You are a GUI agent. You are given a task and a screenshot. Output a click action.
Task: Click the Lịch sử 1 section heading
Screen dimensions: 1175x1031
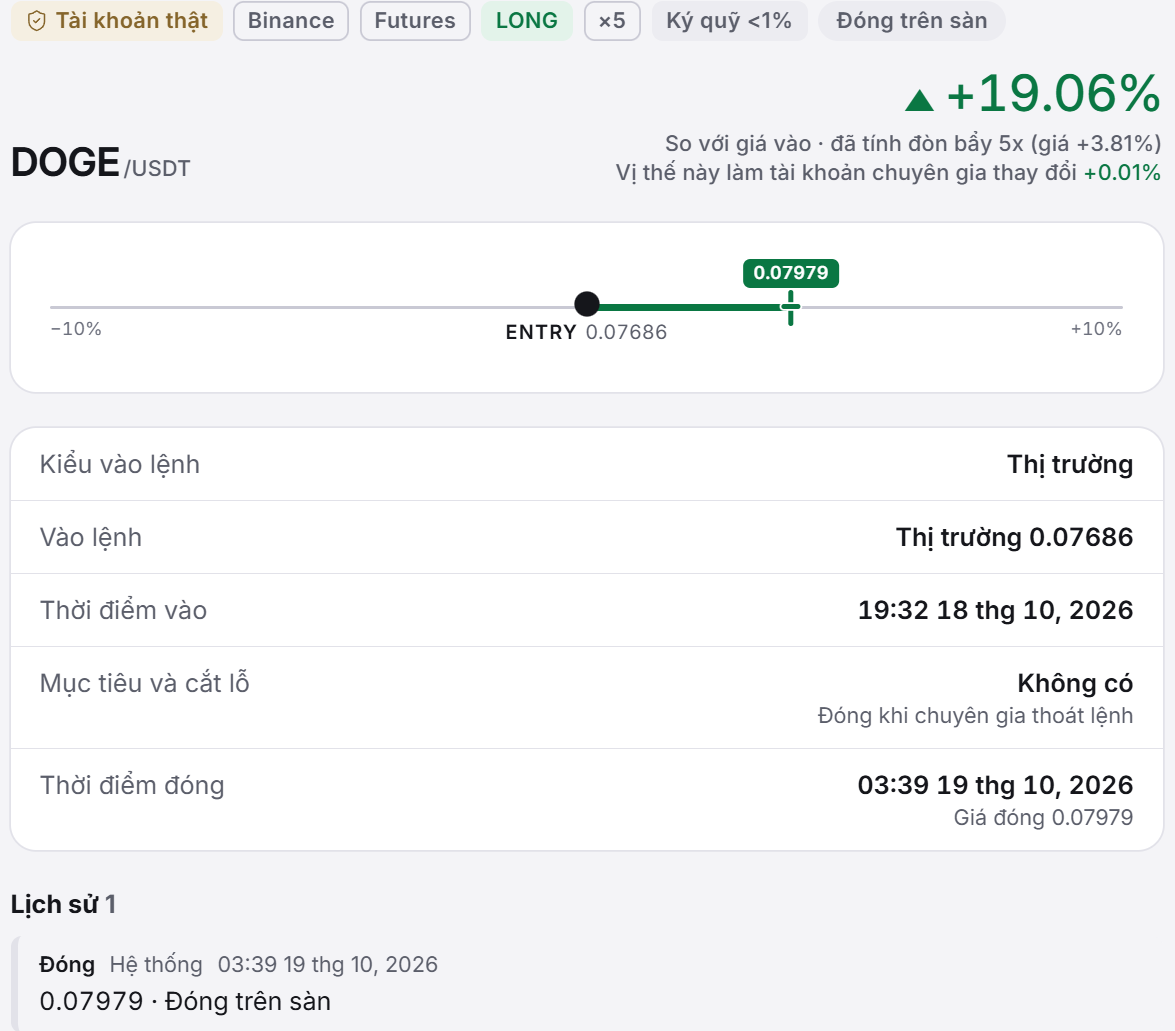tap(64, 904)
